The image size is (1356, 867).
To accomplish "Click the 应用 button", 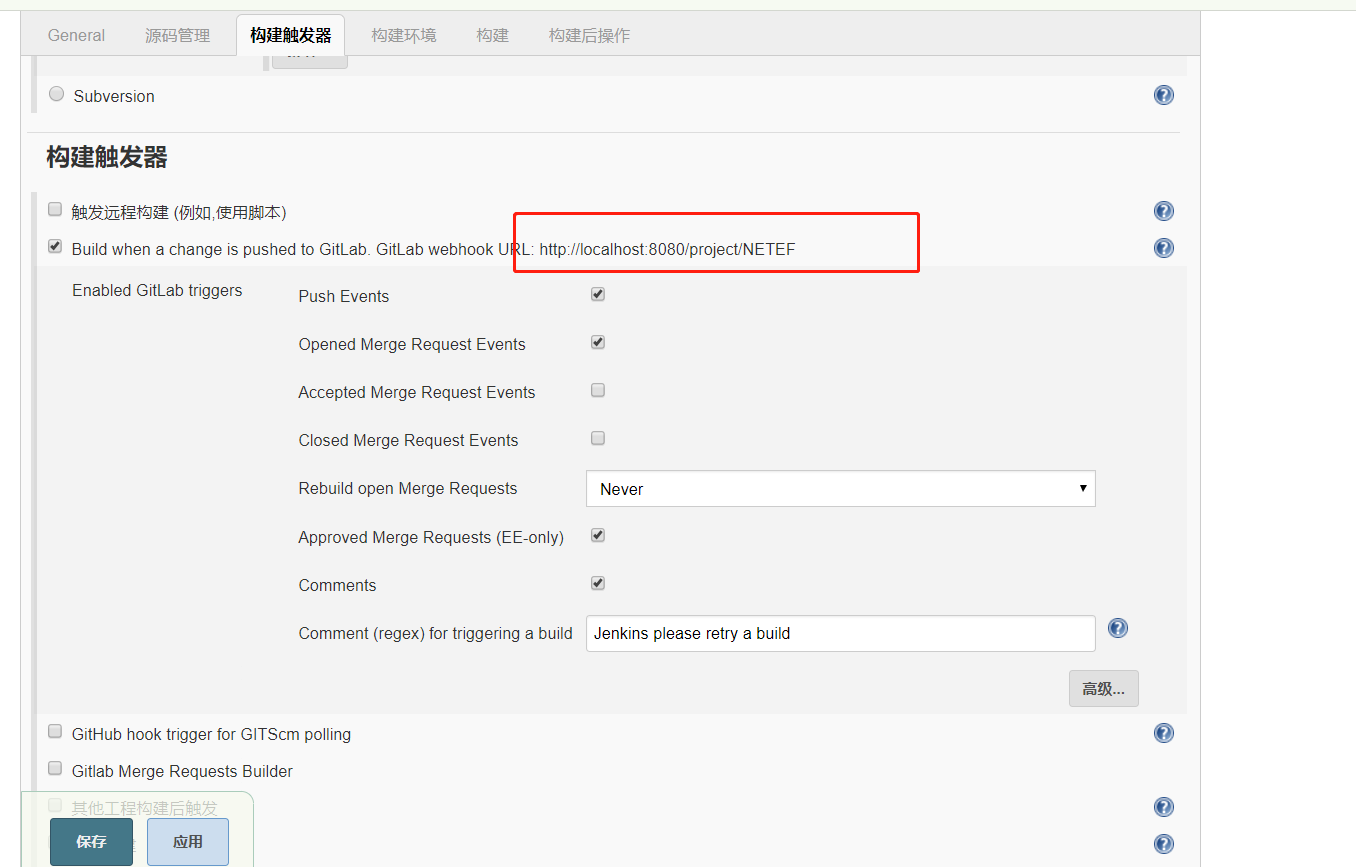I will (188, 842).
